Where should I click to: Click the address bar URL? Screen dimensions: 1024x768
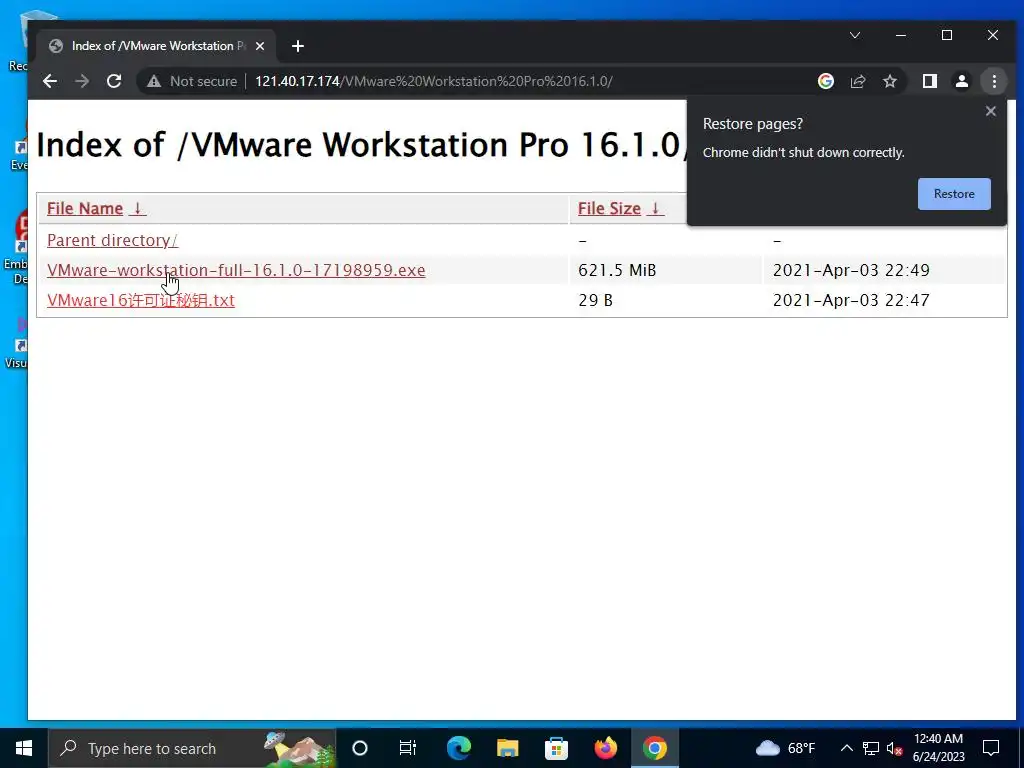point(433,81)
